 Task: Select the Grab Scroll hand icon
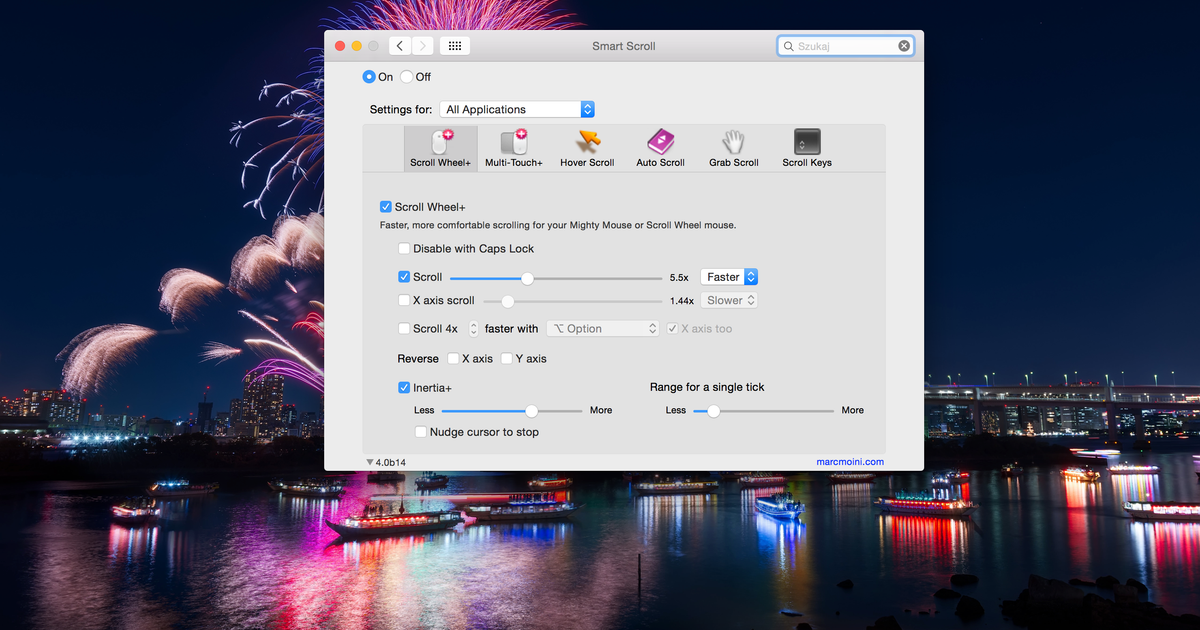[x=734, y=141]
